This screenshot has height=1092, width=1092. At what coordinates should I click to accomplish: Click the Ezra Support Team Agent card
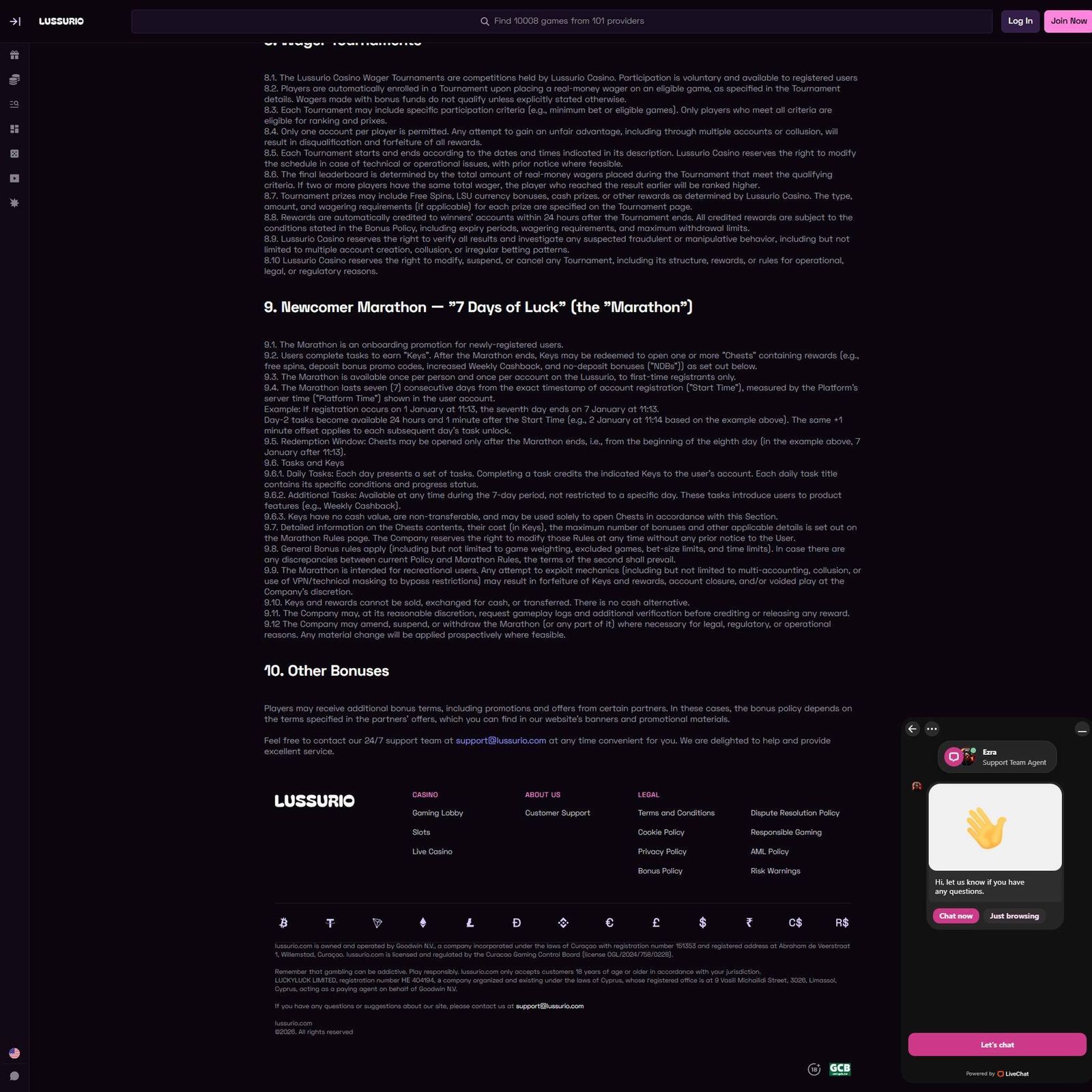997,757
